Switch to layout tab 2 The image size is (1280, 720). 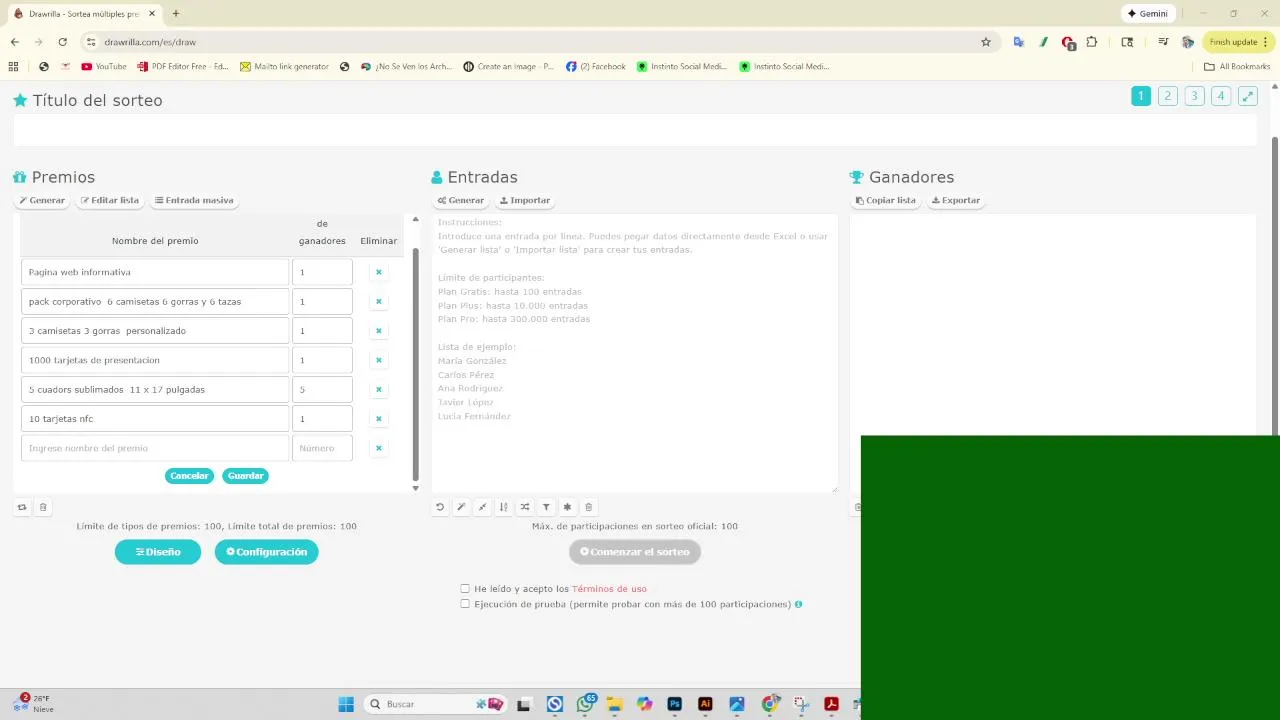point(1168,96)
